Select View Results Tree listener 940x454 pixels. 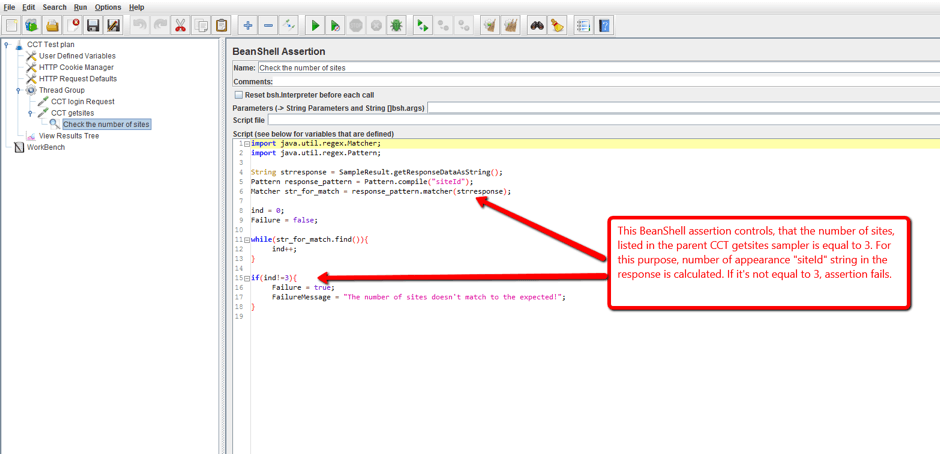point(69,136)
